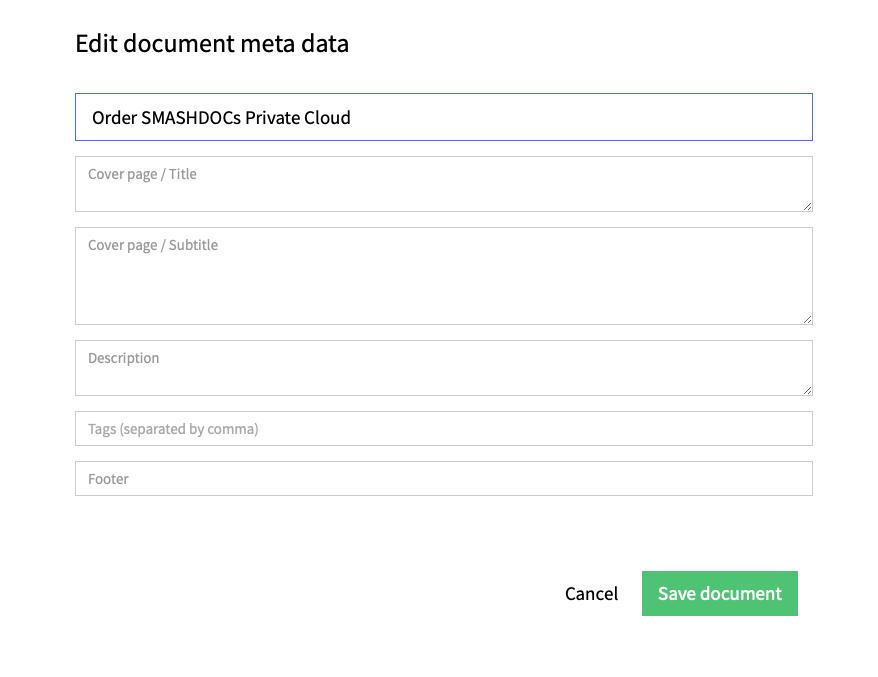Place cursor after the word Cloud

pyautogui.click(x=352, y=118)
